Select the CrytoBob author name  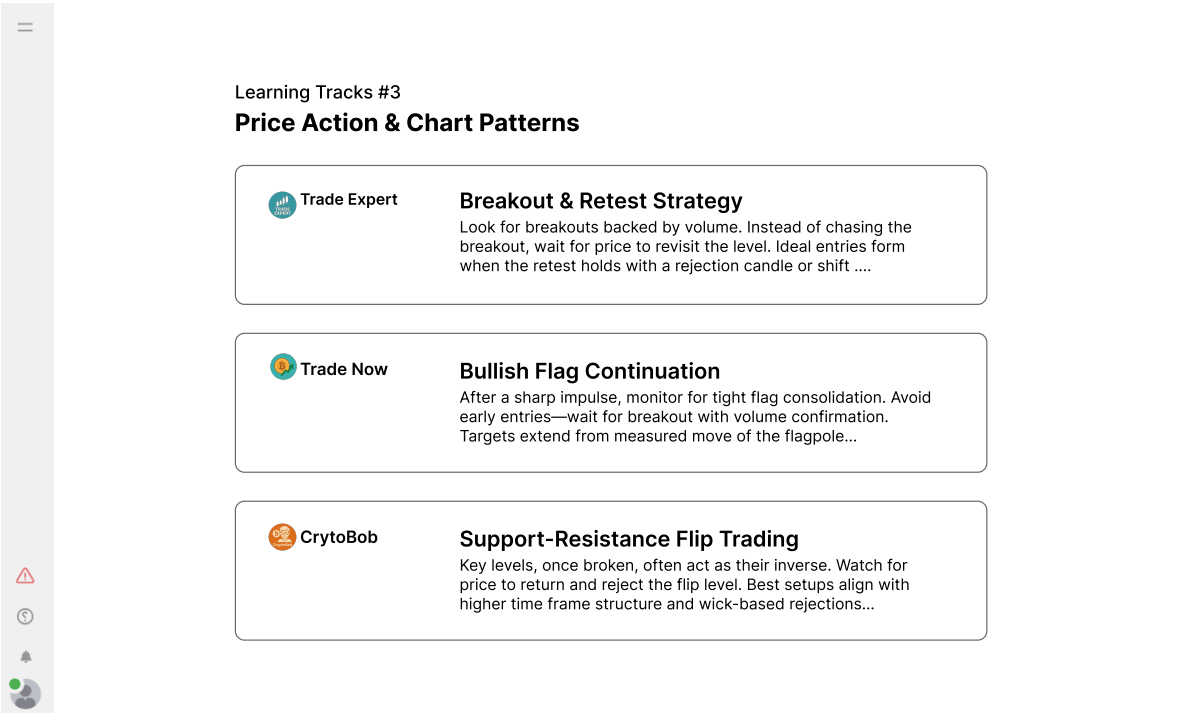338,537
